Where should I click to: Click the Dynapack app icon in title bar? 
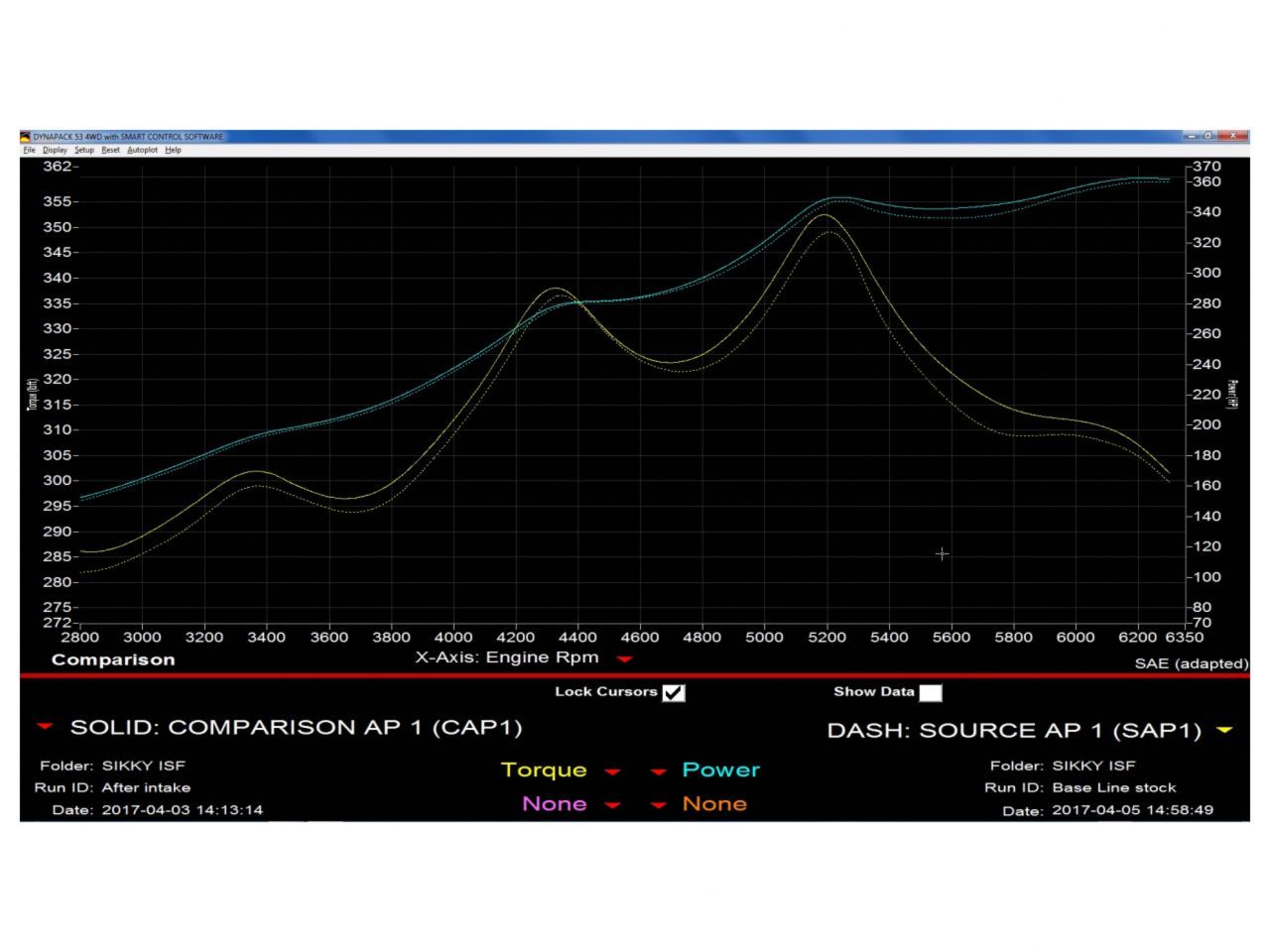coord(26,137)
